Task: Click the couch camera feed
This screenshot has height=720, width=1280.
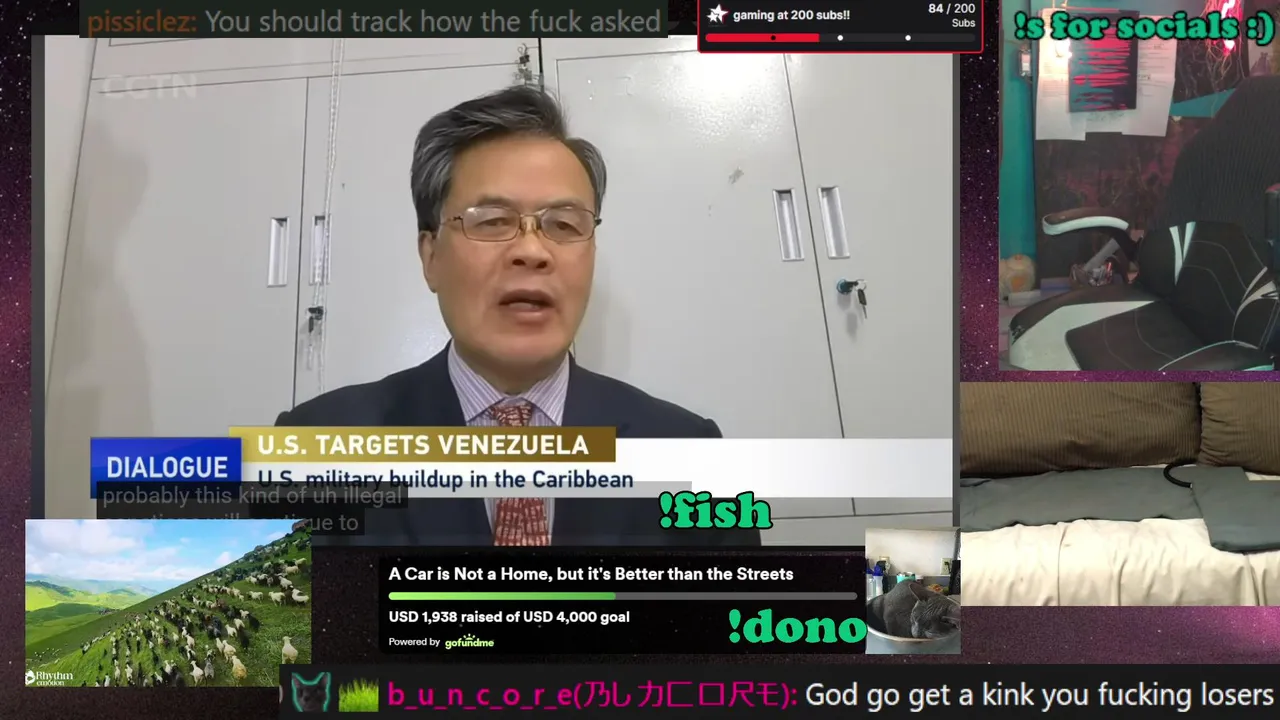Action: pyautogui.click(x=1120, y=494)
